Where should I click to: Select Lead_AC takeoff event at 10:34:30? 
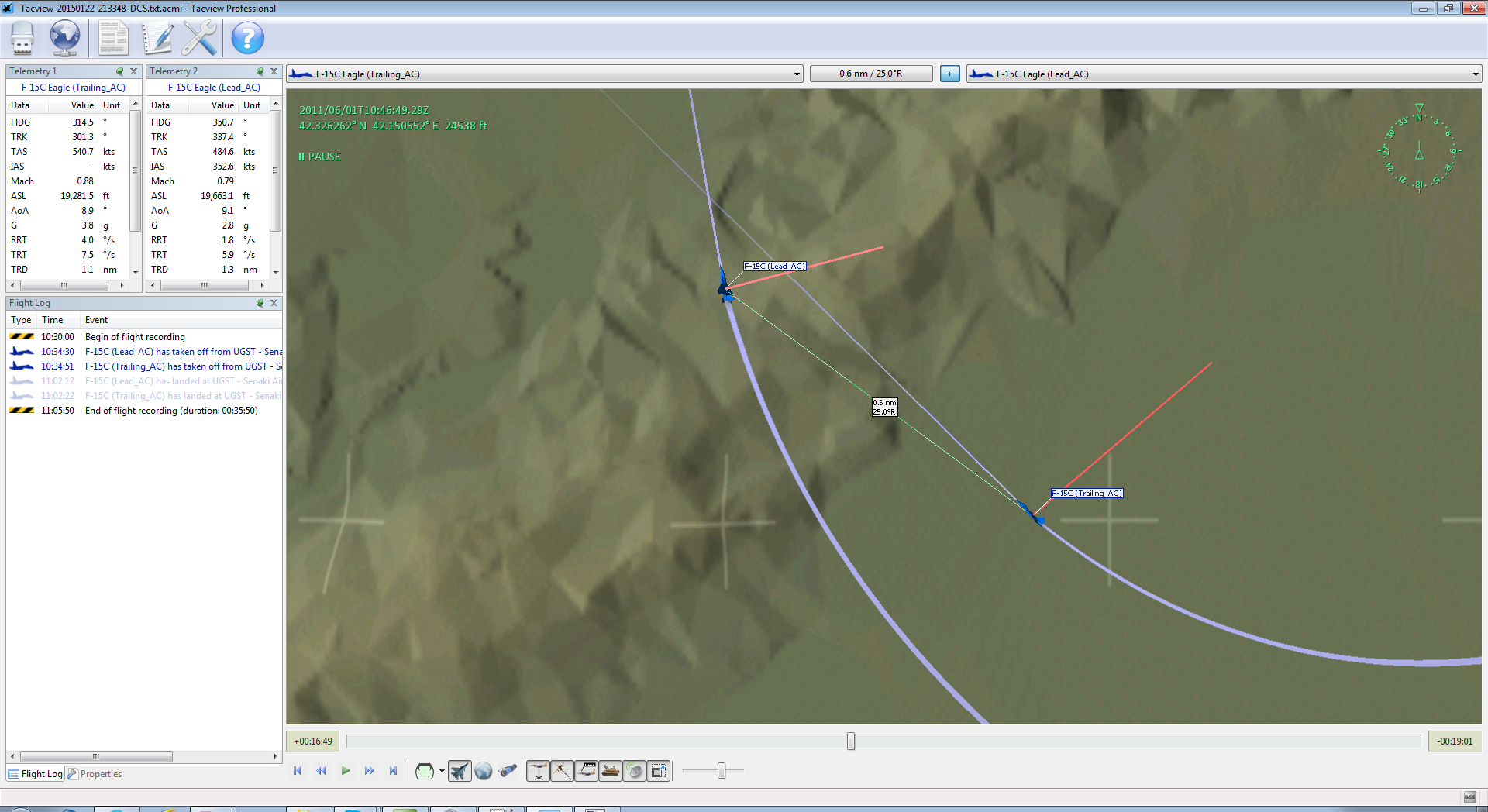coord(144,352)
